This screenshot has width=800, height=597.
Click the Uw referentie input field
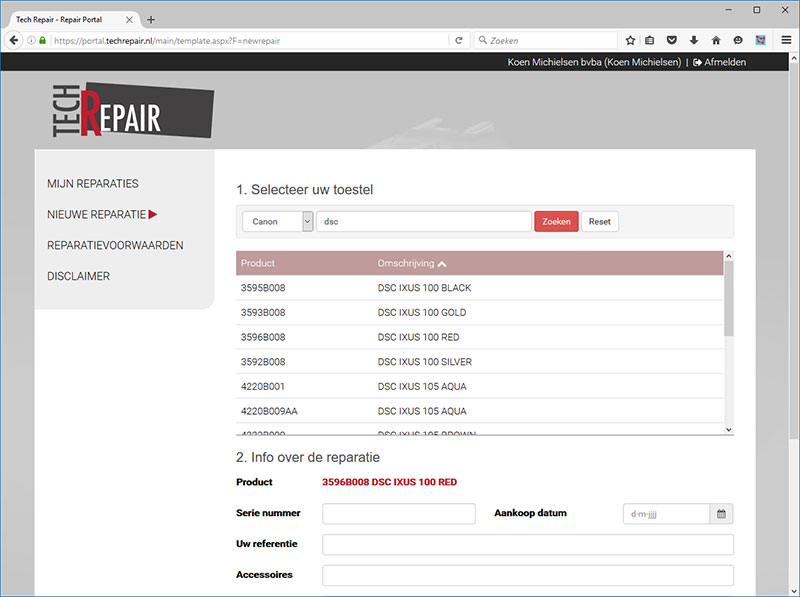pyautogui.click(x=528, y=544)
